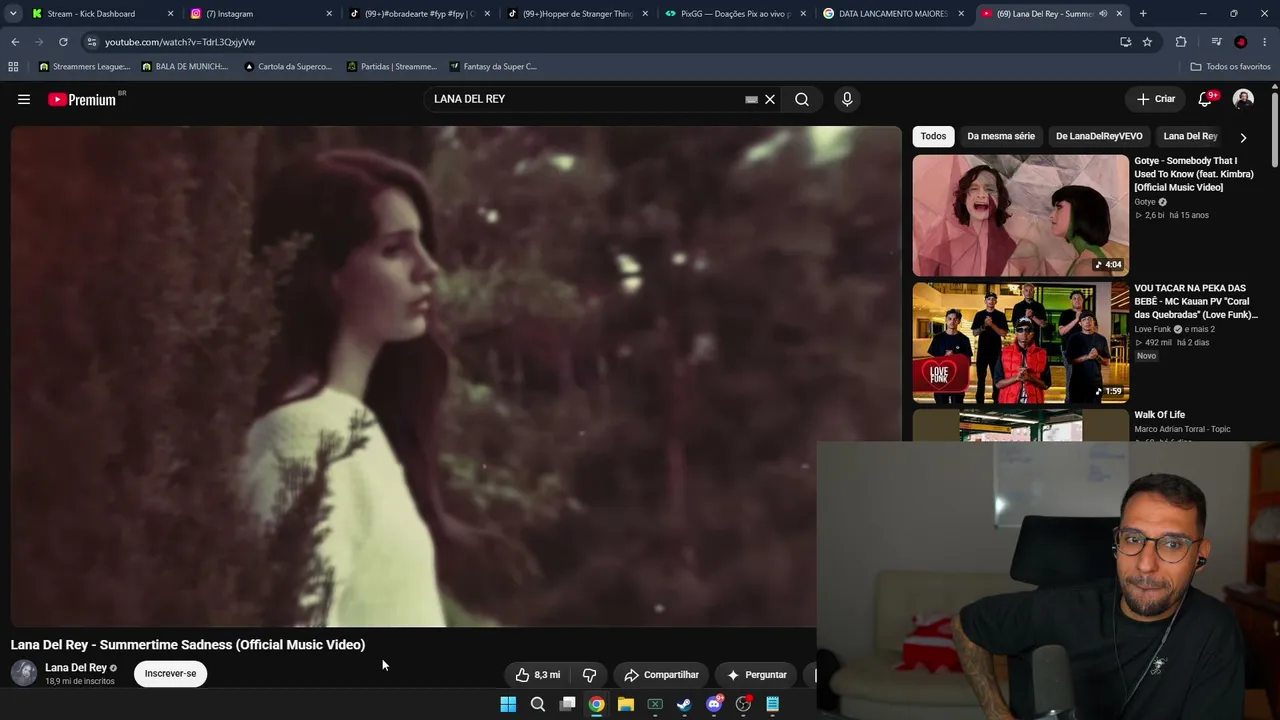This screenshot has width=1280, height=720.
Task: Open Steam from the taskbar
Action: (x=684, y=704)
